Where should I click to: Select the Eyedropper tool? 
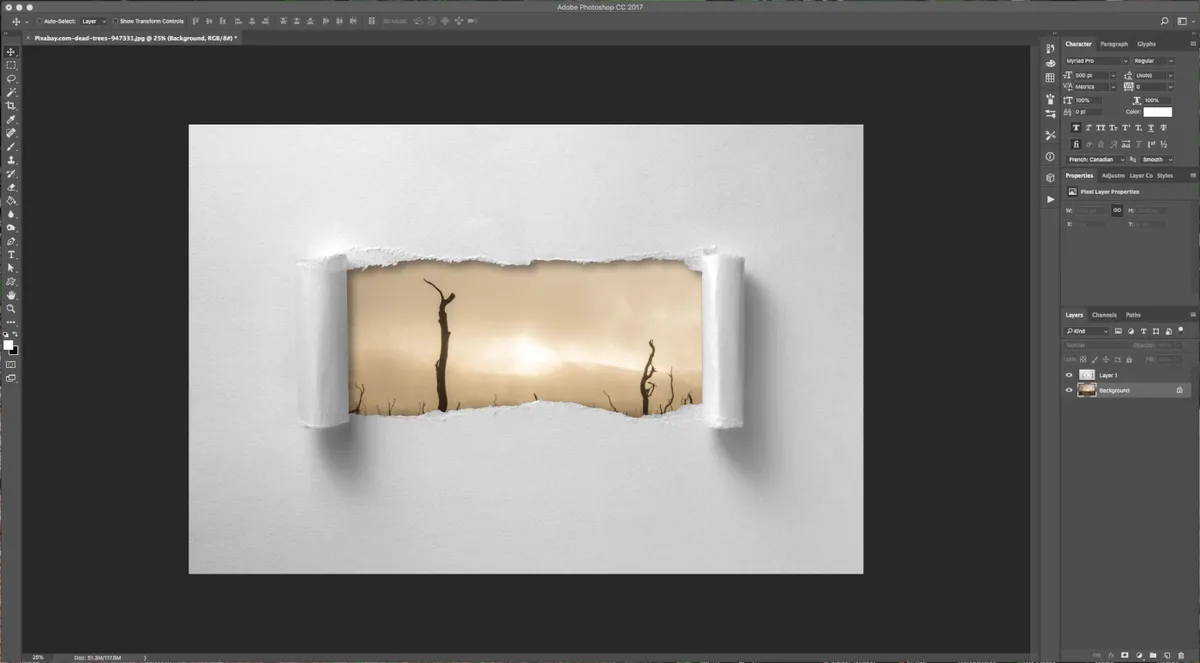(11, 119)
